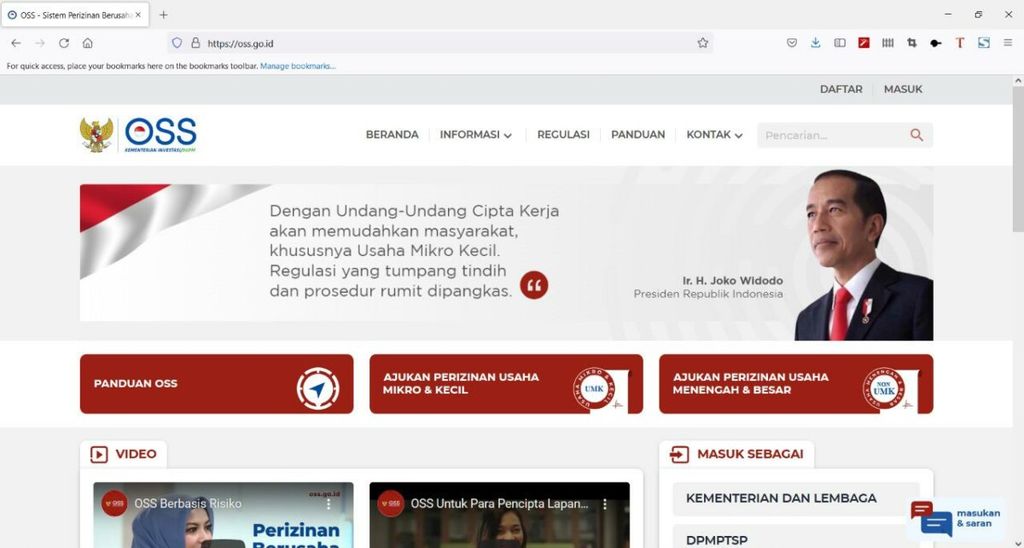Open the BERANDA menu item
The width and height of the screenshot is (1024, 548).
pyautogui.click(x=392, y=135)
